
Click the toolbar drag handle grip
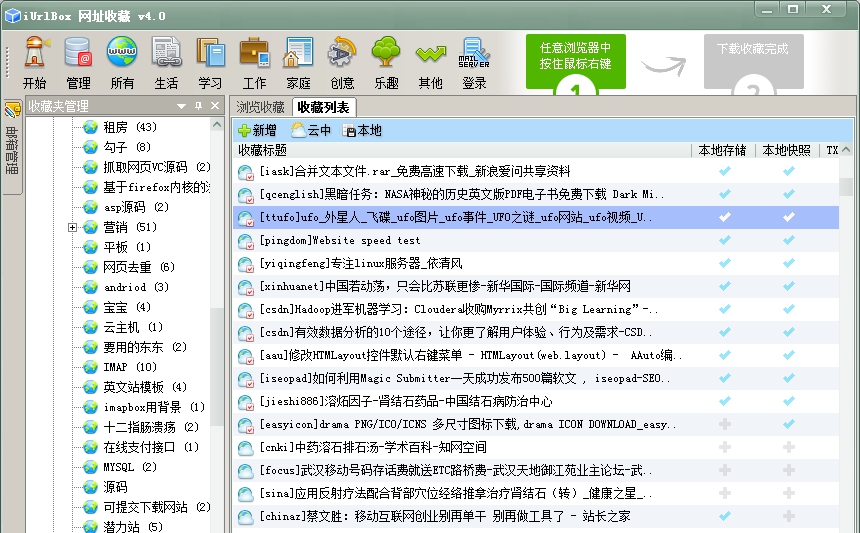pos(8,62)
